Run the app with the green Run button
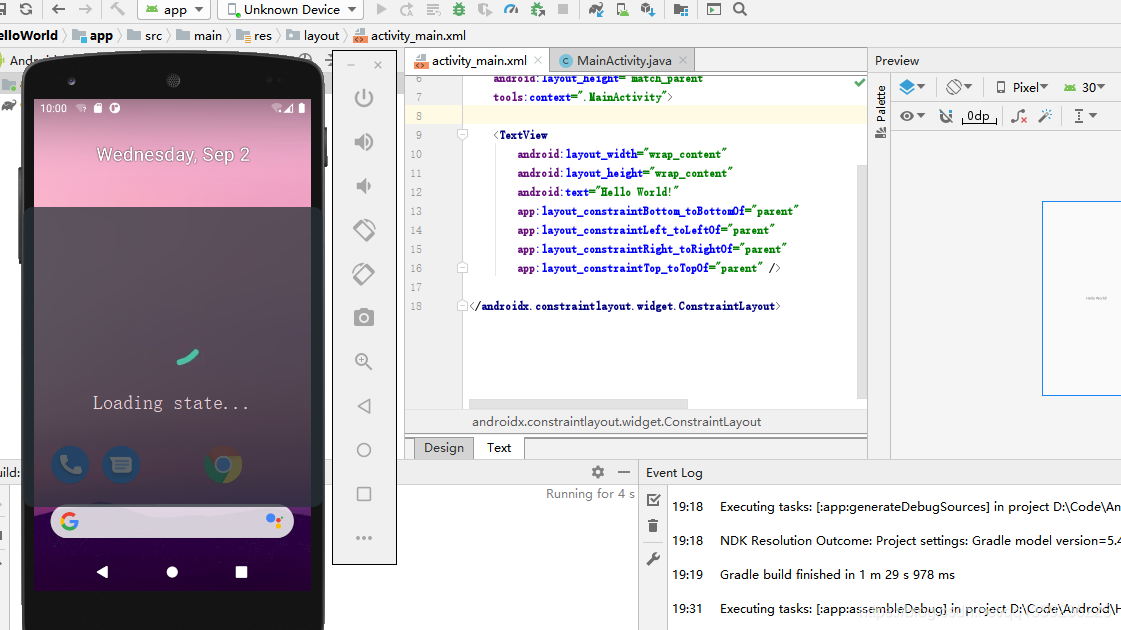The image size is (1121, 630). [x=380, y=11]
